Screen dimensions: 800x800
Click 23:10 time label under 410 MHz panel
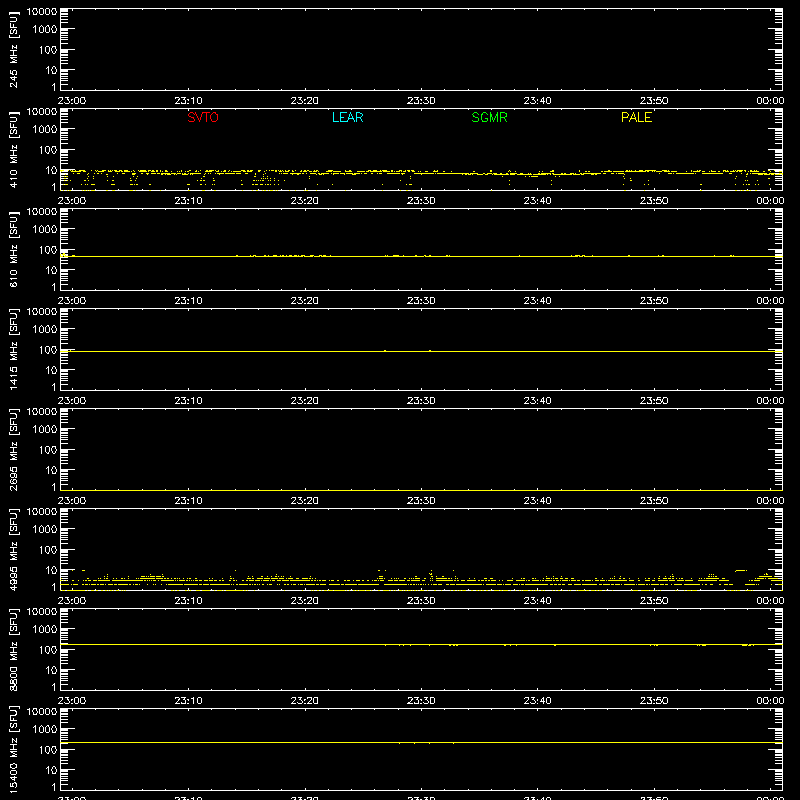click(188, 201)
